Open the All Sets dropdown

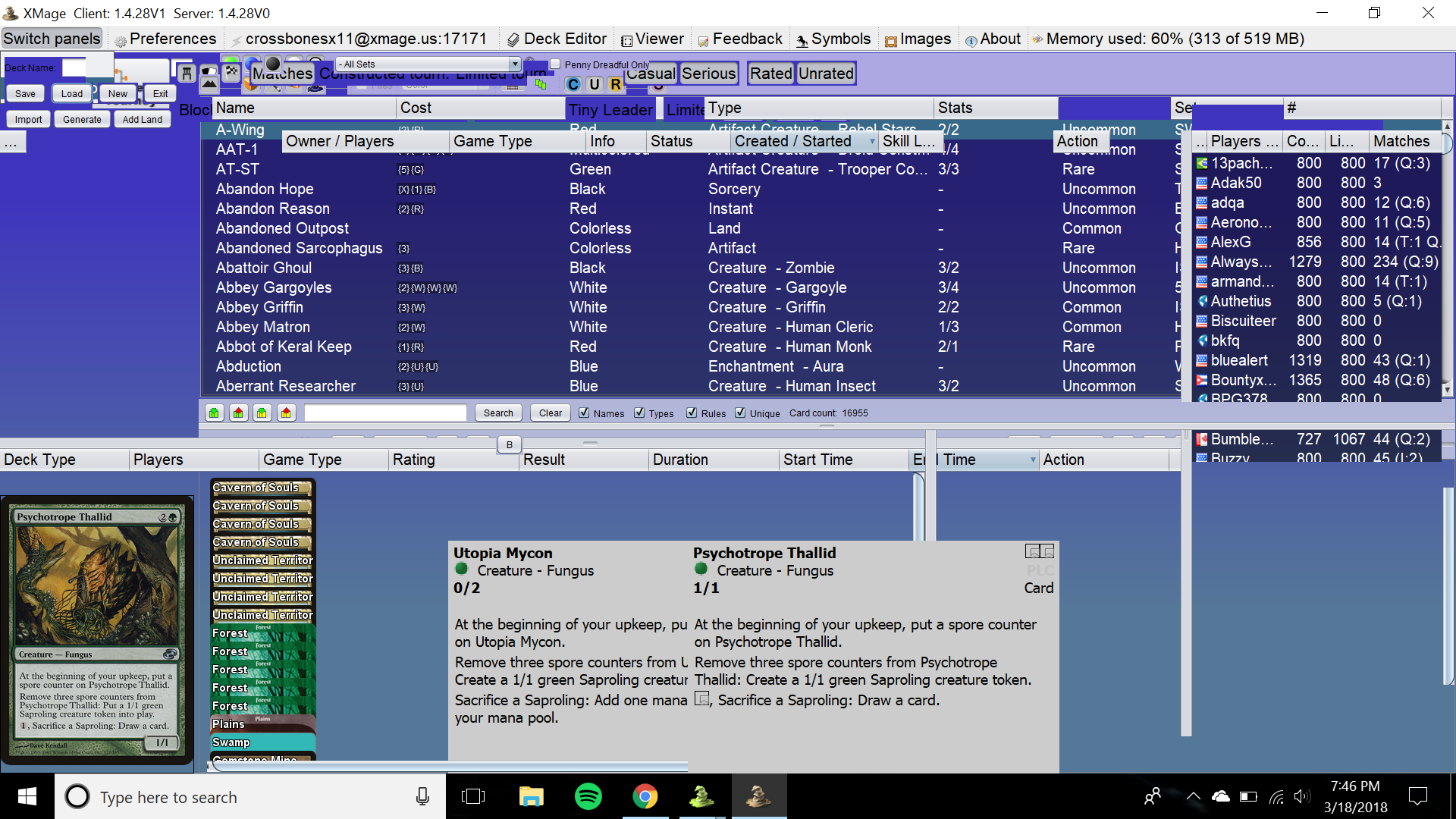[x=428, y=64]
